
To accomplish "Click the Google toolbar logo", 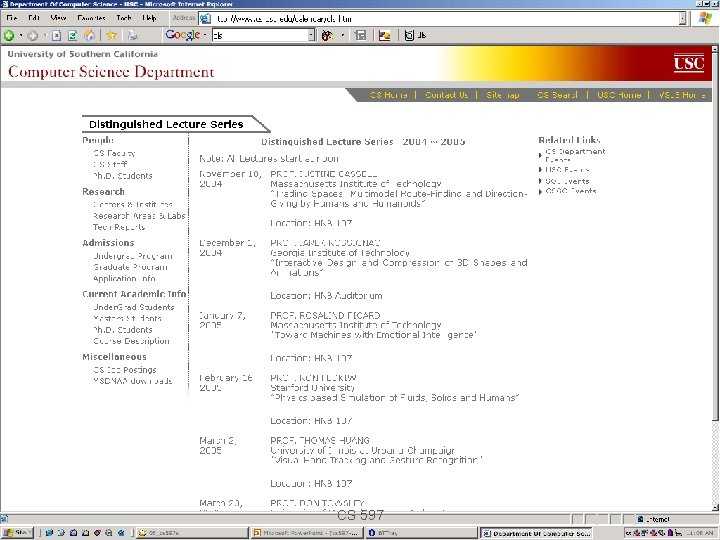I will [183, 35].
